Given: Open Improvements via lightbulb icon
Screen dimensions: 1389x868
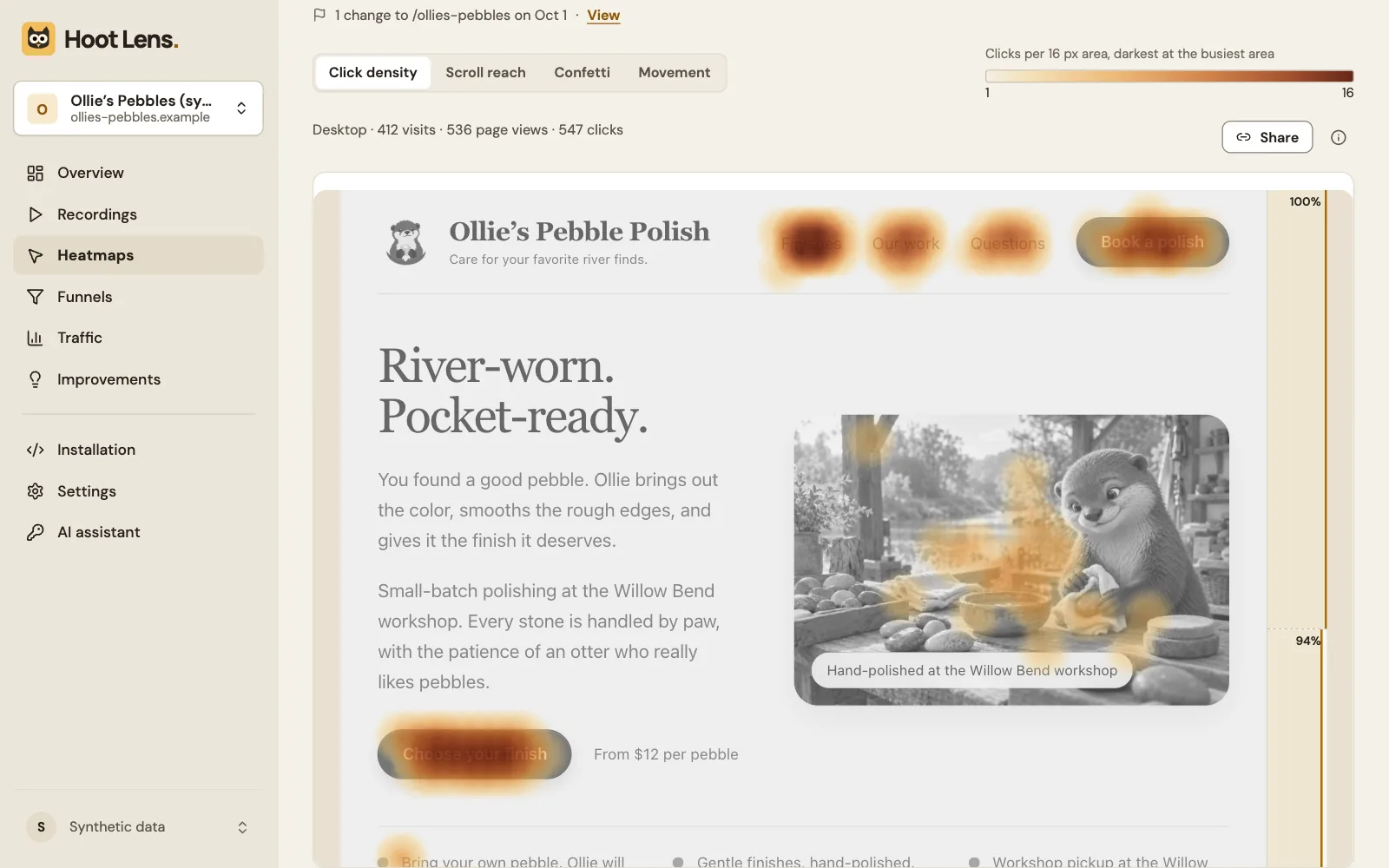Looking at the screenshot, I should point(35,379).
